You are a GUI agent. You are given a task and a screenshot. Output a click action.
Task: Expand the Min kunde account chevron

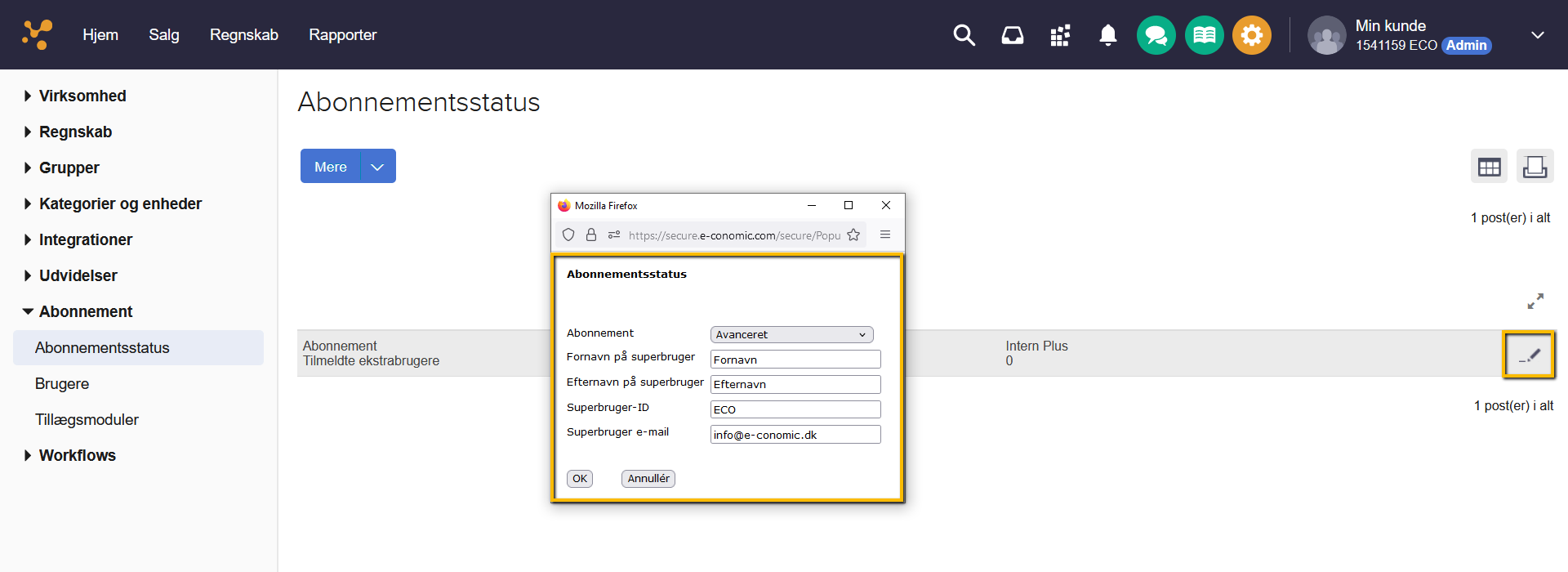point(1537,35)
